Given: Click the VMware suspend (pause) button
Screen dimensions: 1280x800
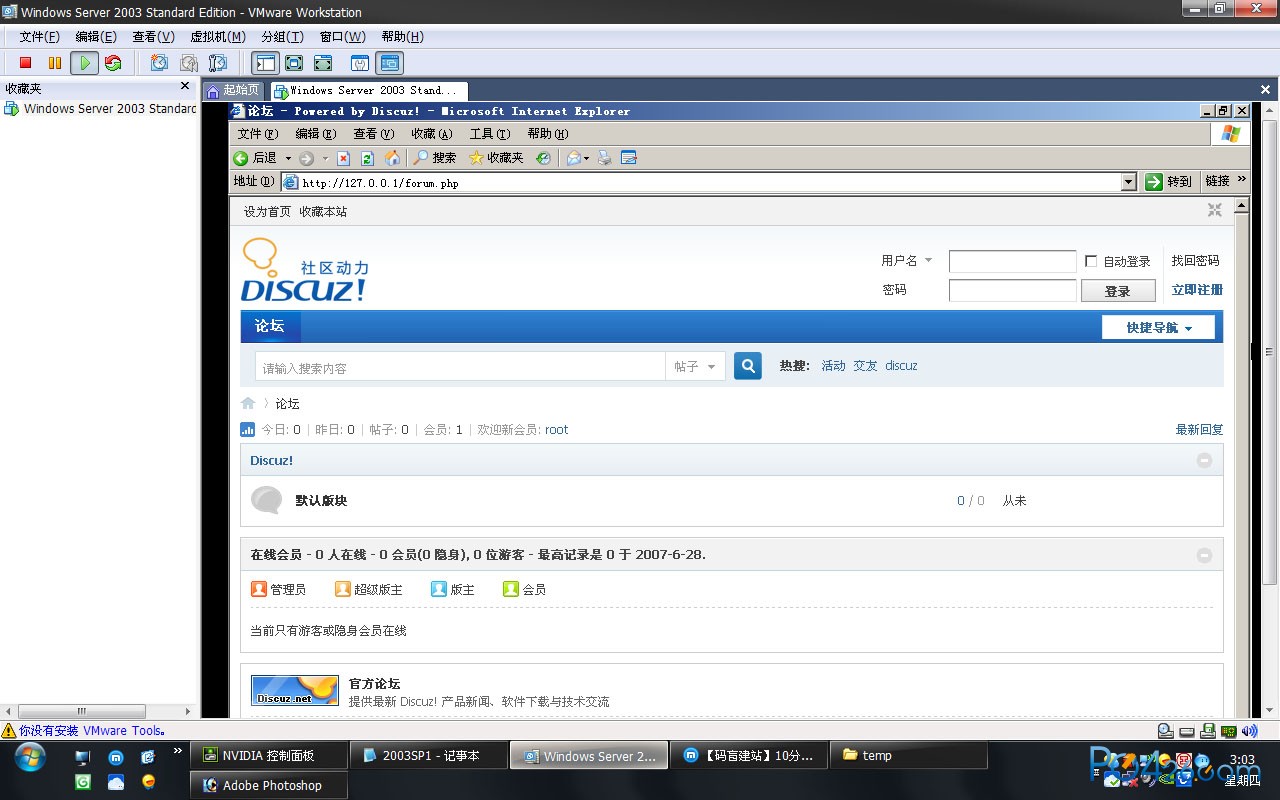Looking at the screenshot, I should [55, 63].
